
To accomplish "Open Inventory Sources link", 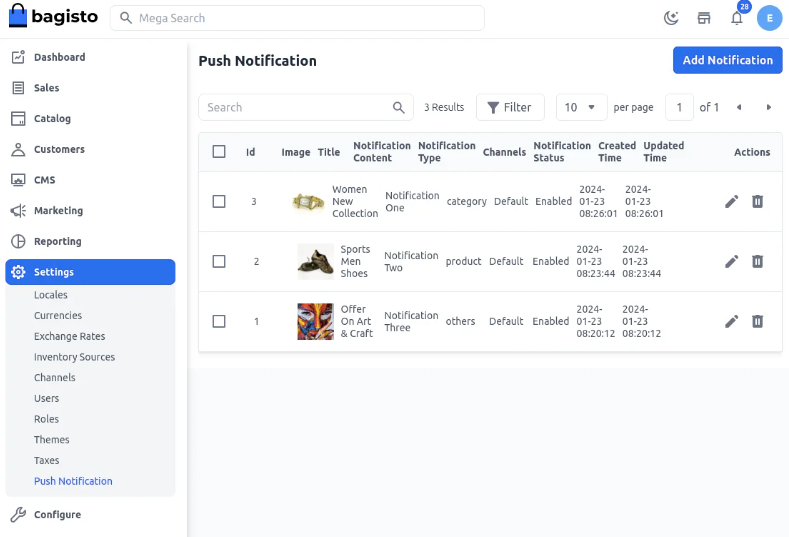I will click(x=74, y=357).
